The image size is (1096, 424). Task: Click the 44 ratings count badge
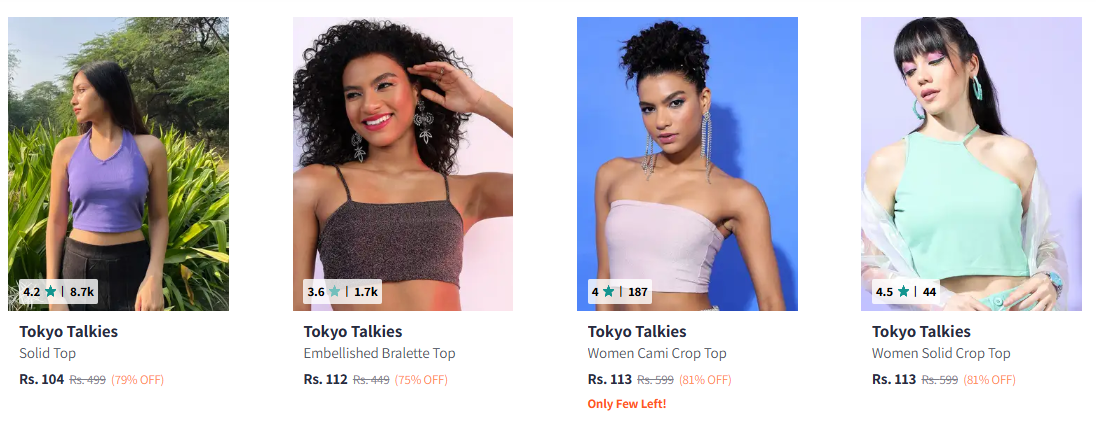[x=929, y=292]
